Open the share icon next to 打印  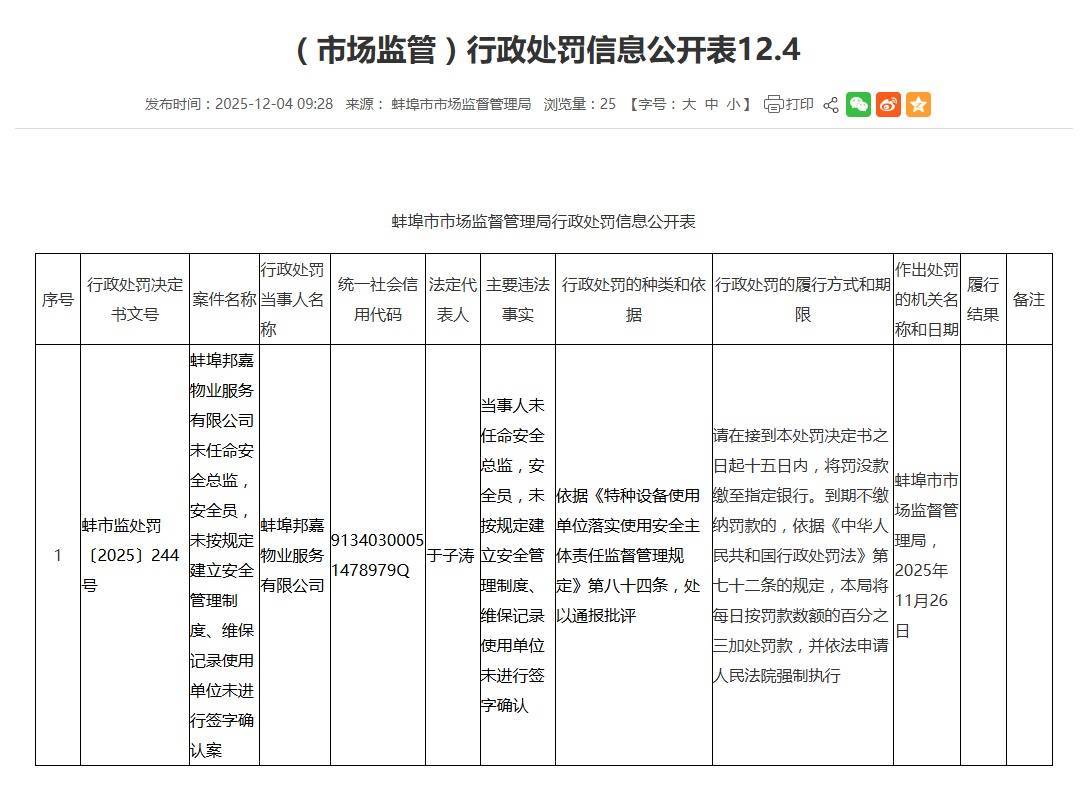click(830, 103)
